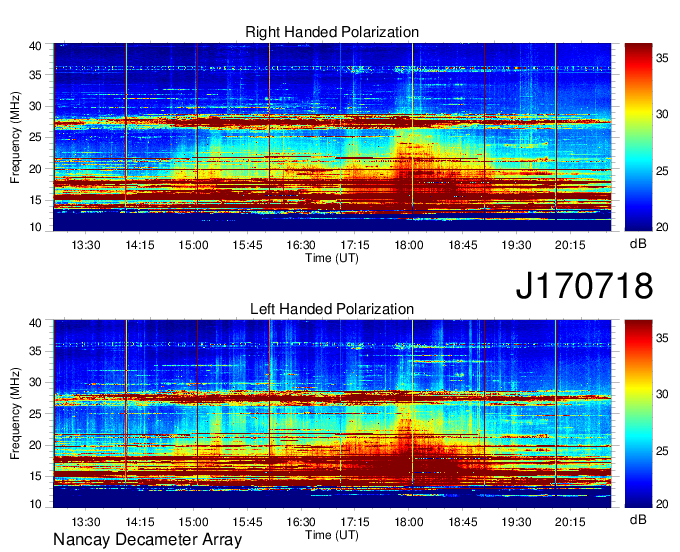Click the 15:00 time tick under Right Handed plot

click(x=193, y=245)
